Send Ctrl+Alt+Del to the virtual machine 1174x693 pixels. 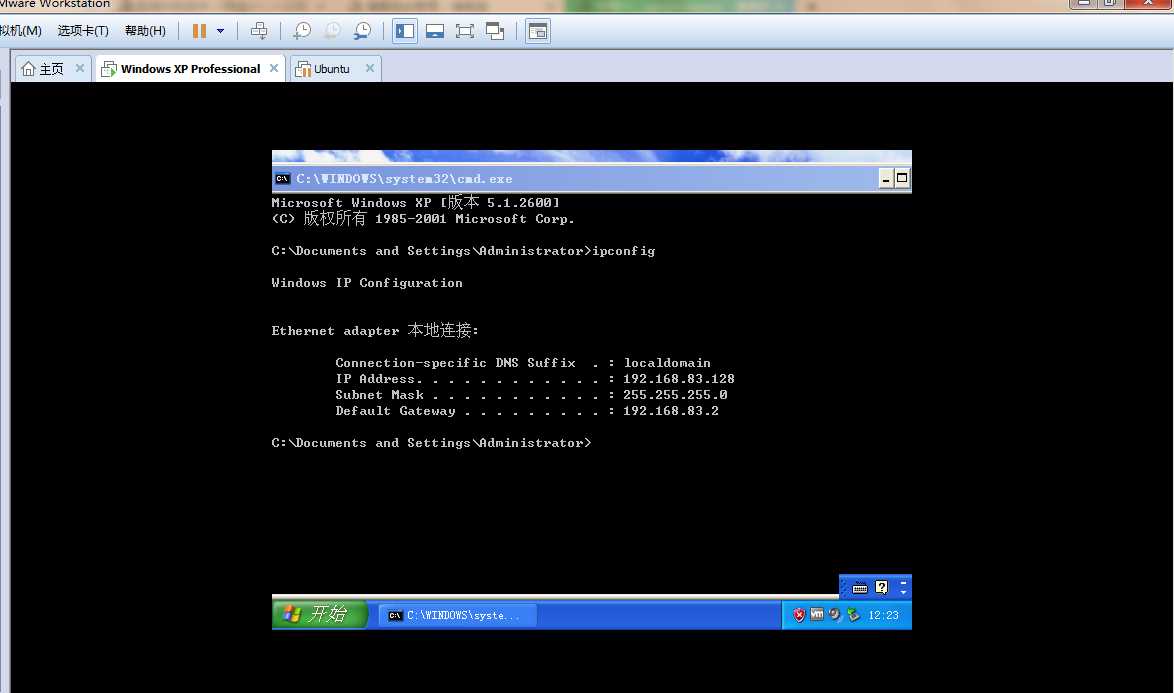(259, 31)
